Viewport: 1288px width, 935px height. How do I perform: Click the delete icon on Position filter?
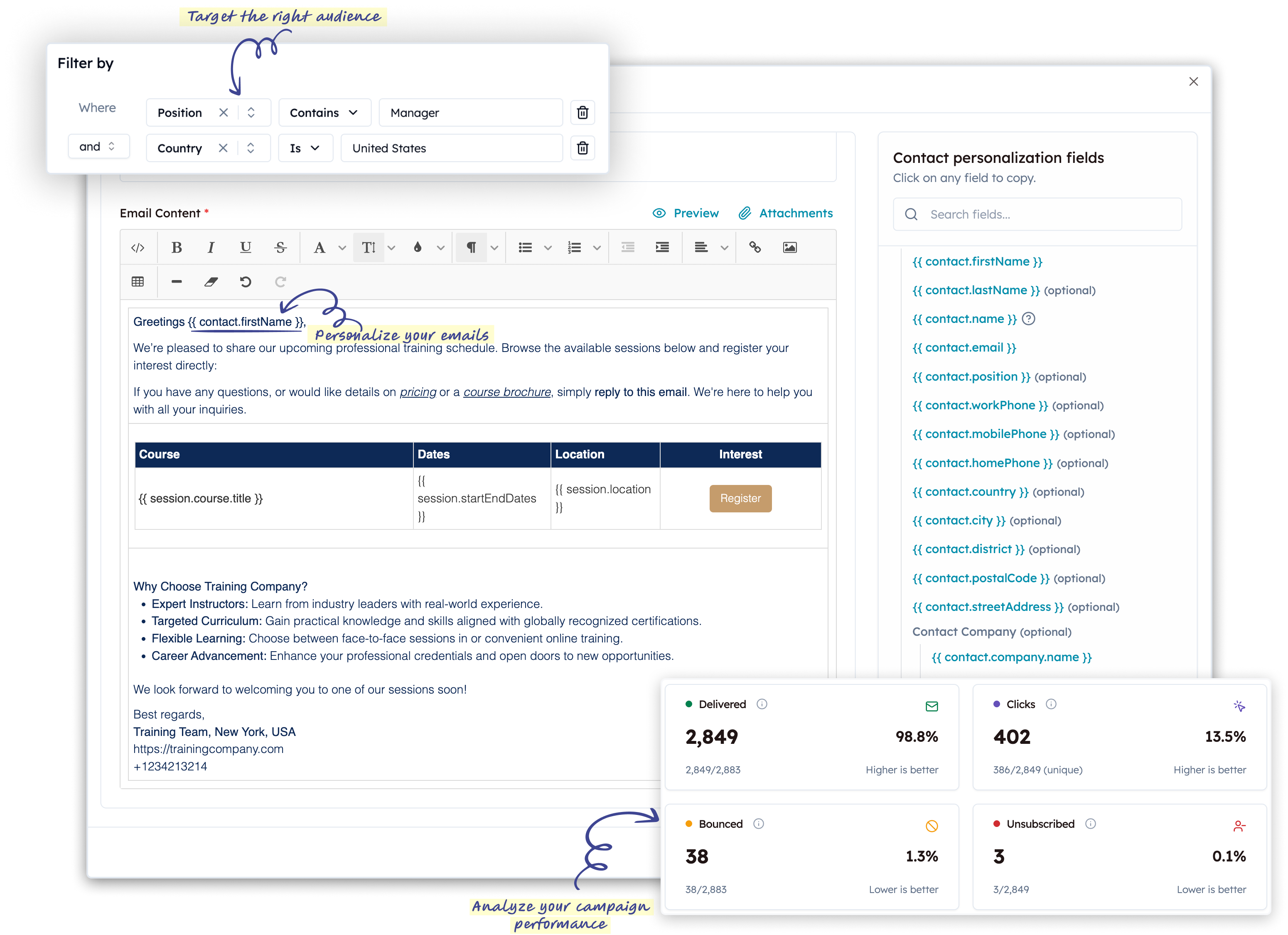pos(582,113)
